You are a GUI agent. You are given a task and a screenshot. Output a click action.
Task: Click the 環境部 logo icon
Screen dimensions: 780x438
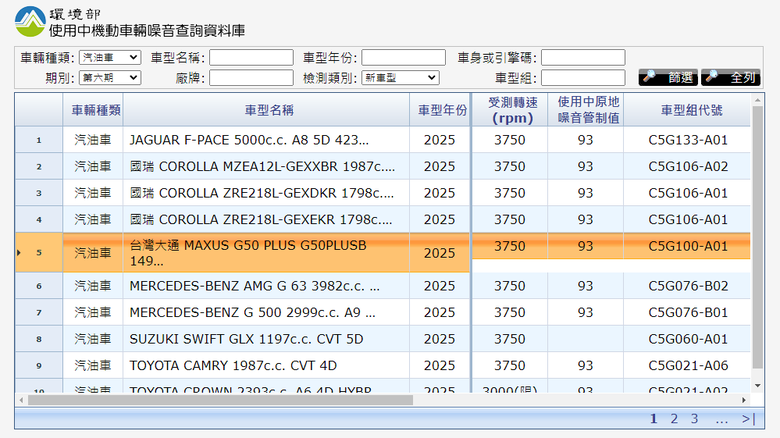click(30, 22)
